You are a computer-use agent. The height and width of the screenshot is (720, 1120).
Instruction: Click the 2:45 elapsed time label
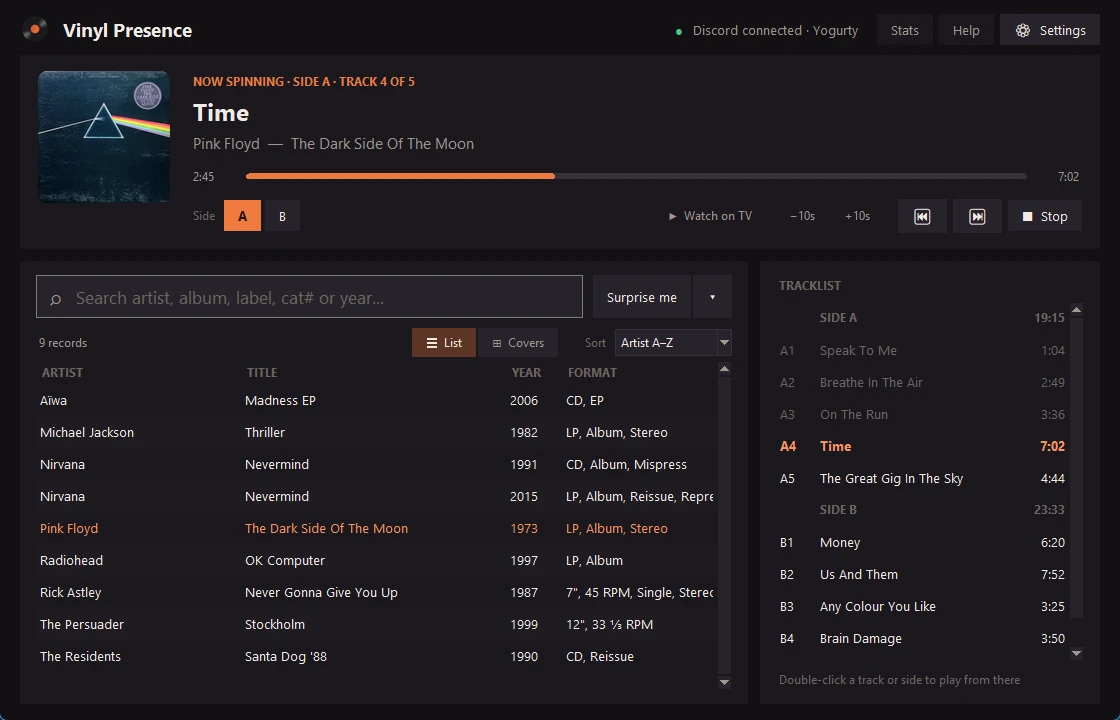[204, 176]
